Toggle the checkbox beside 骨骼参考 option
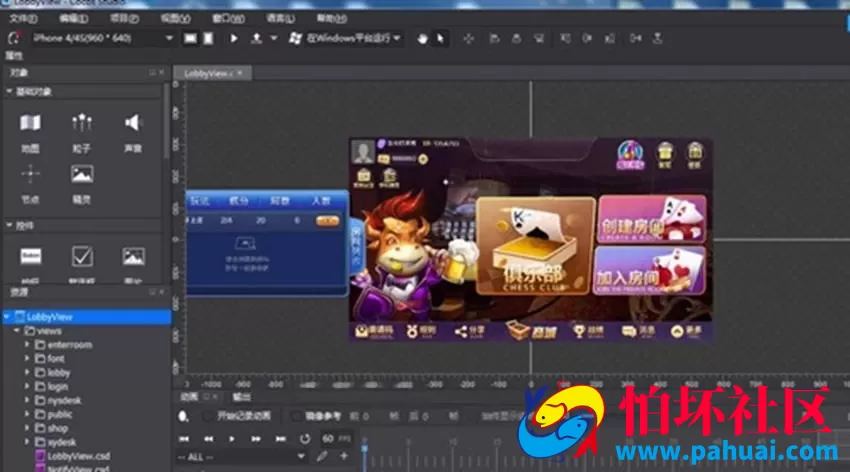This screenshot has width=850, height=472. tap(295, 416)
